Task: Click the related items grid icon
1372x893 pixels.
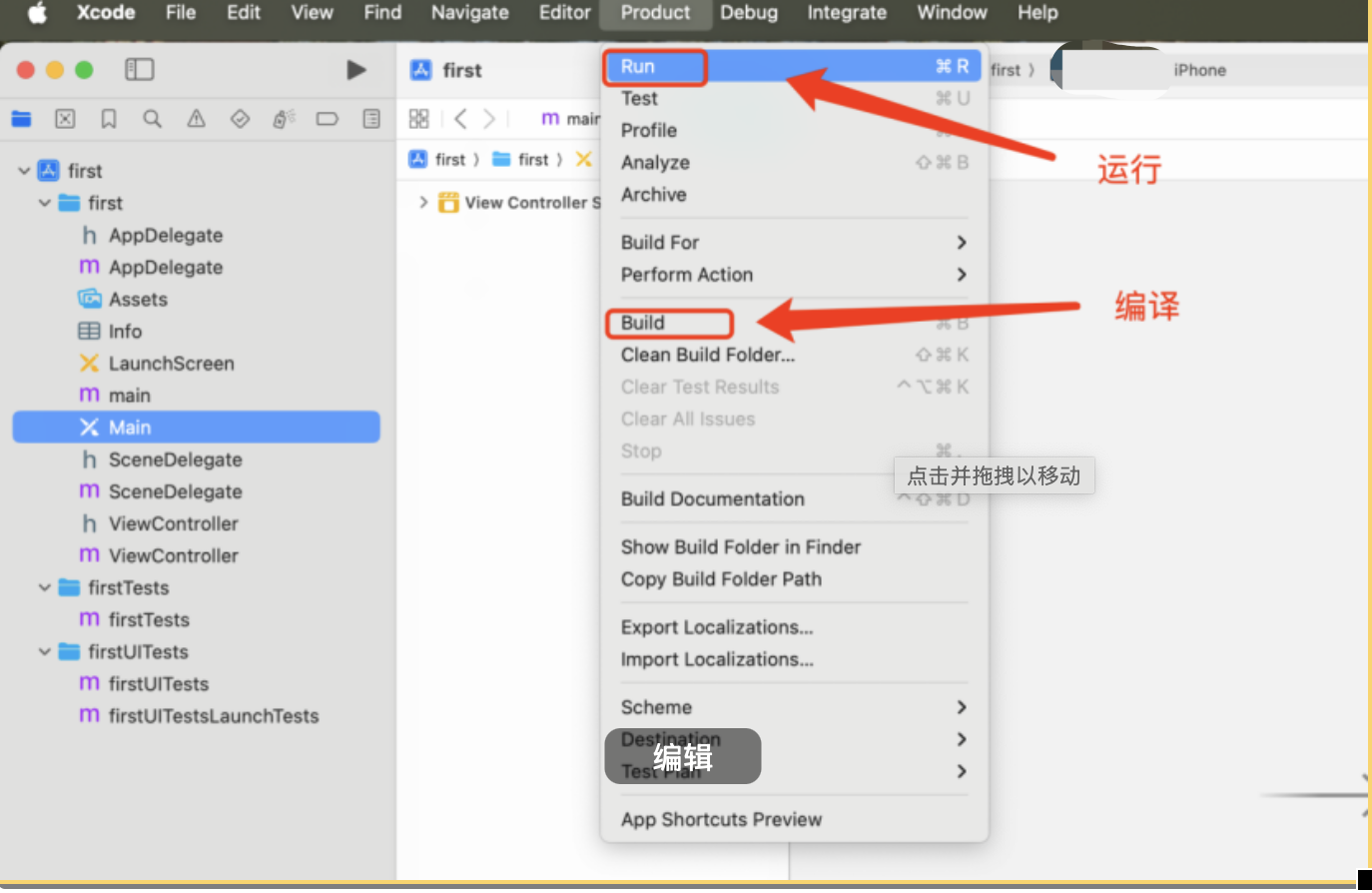Action: (x=419, y=119)
